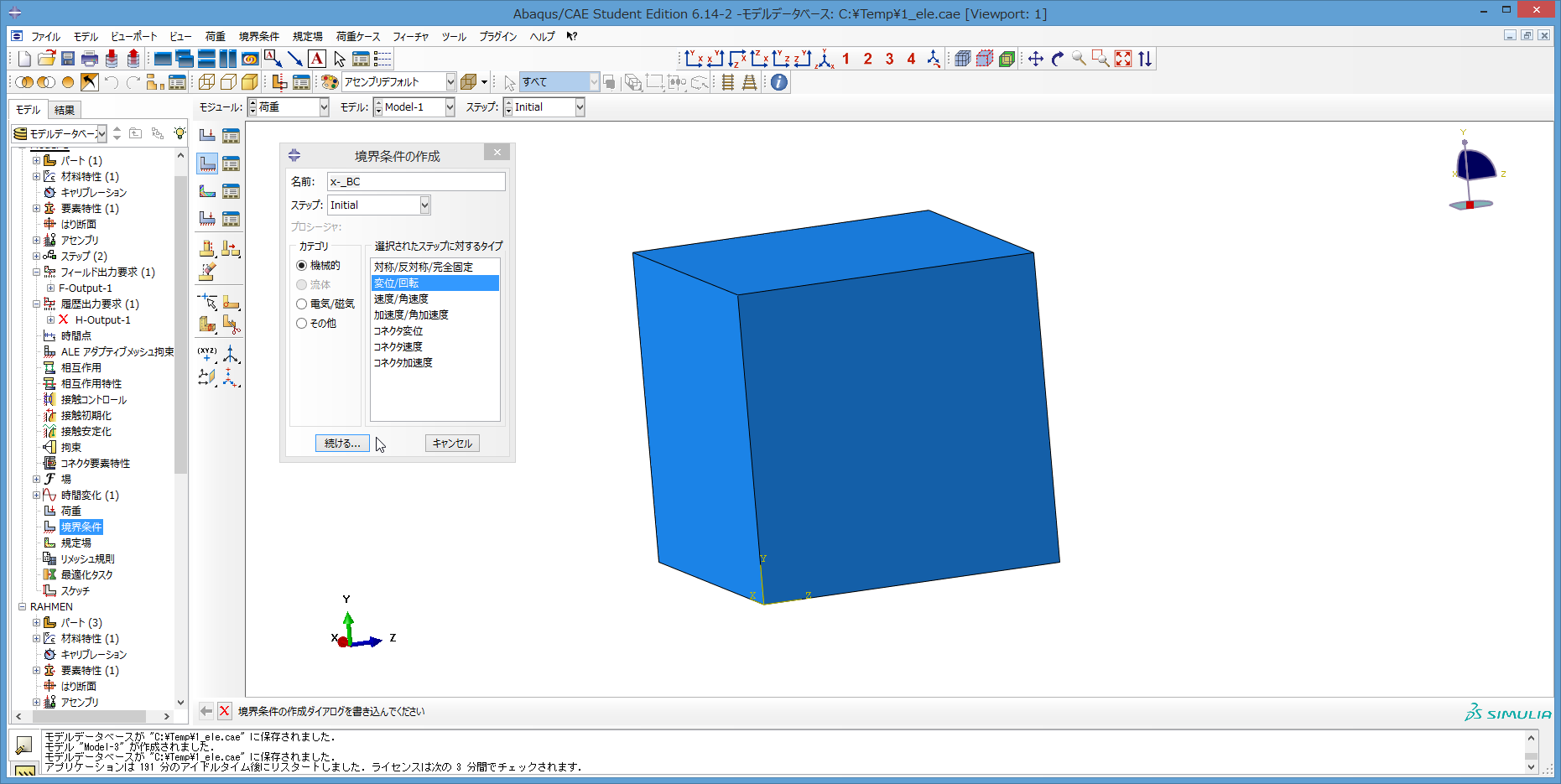Click the 続ける... button

[342, 444]
